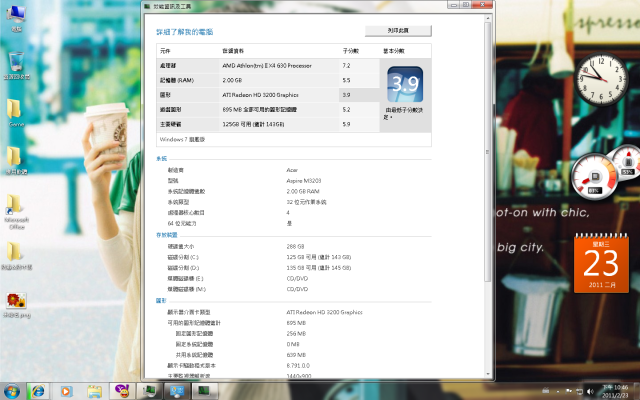Switch to the blue control panel taskbar window
Screen dimensions: 640x400
(177, 391)
